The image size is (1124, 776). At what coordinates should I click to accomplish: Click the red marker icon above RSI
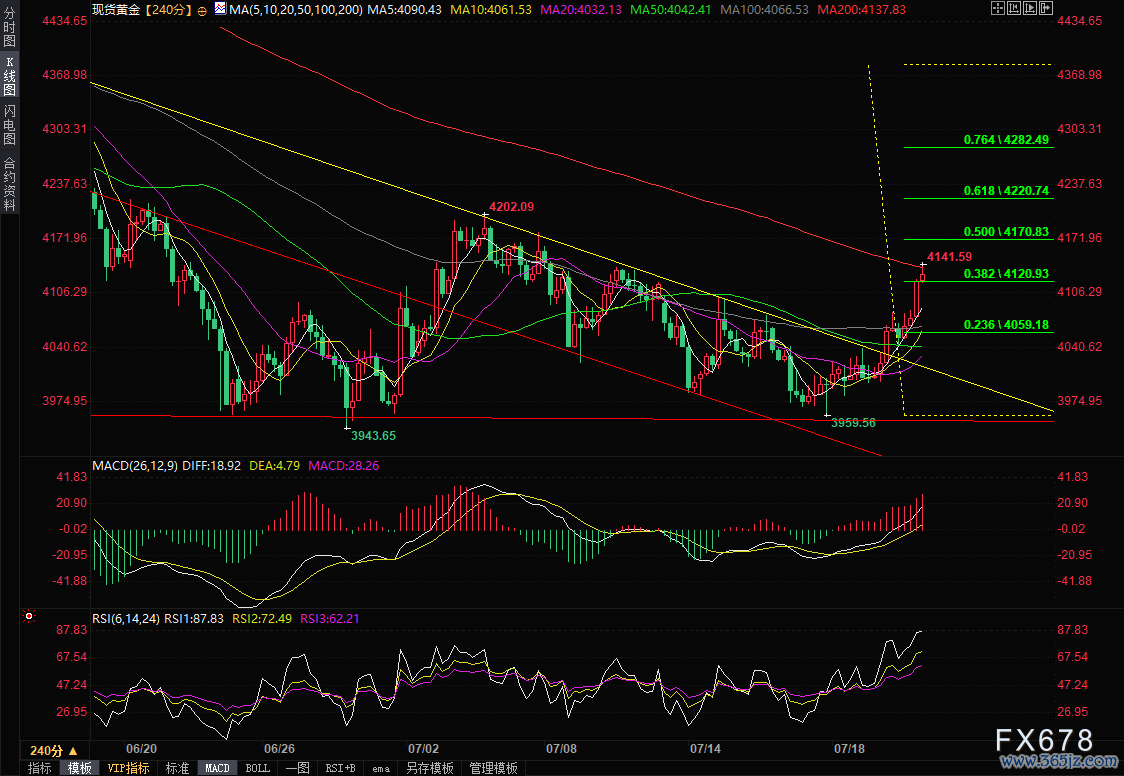coord(29,615)
